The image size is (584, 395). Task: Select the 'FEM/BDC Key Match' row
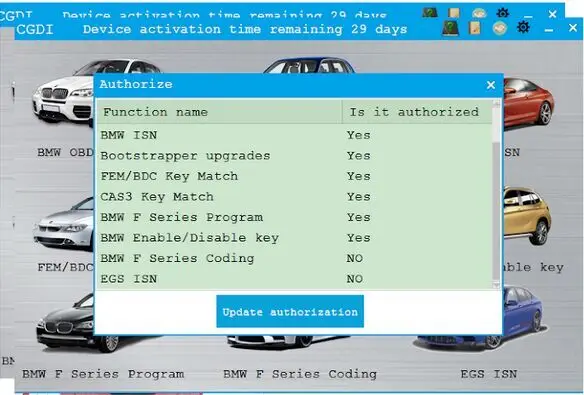[294, 176]
